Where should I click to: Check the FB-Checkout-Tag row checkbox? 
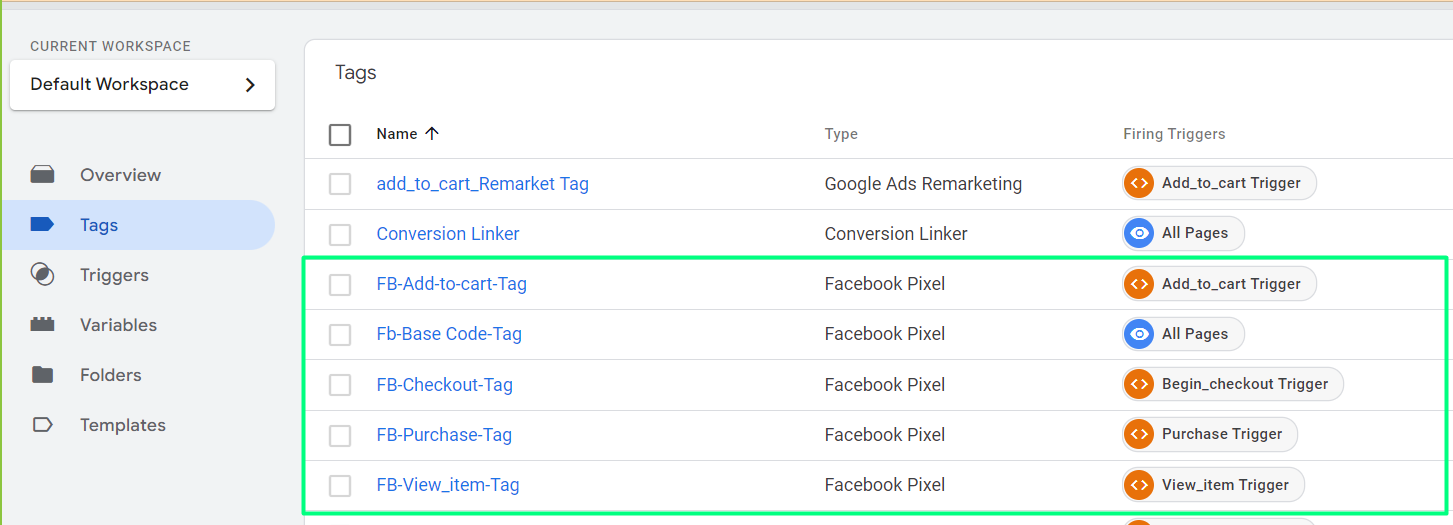[340, 385]
